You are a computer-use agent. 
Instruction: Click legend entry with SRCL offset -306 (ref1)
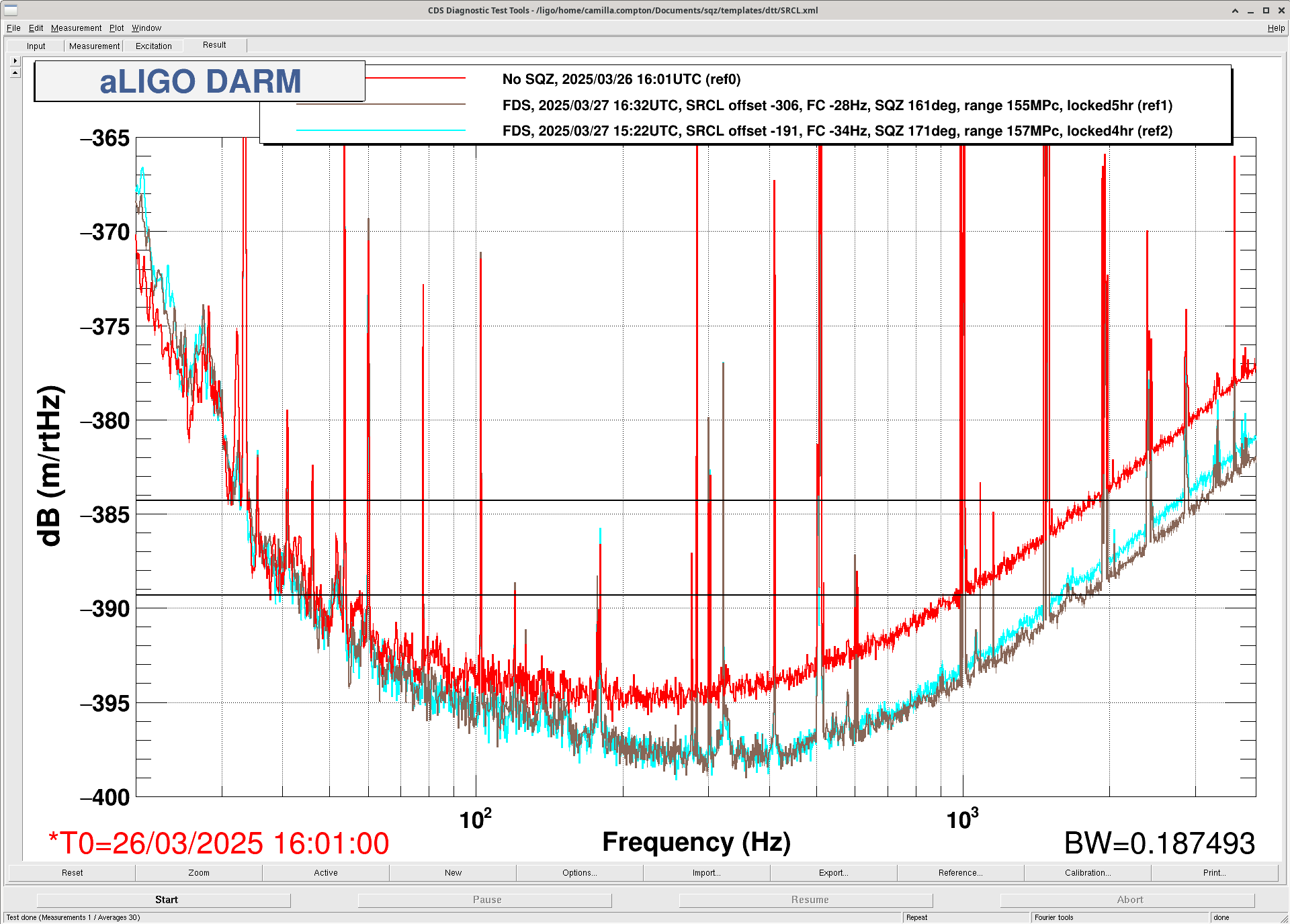(x=837, y=105)
